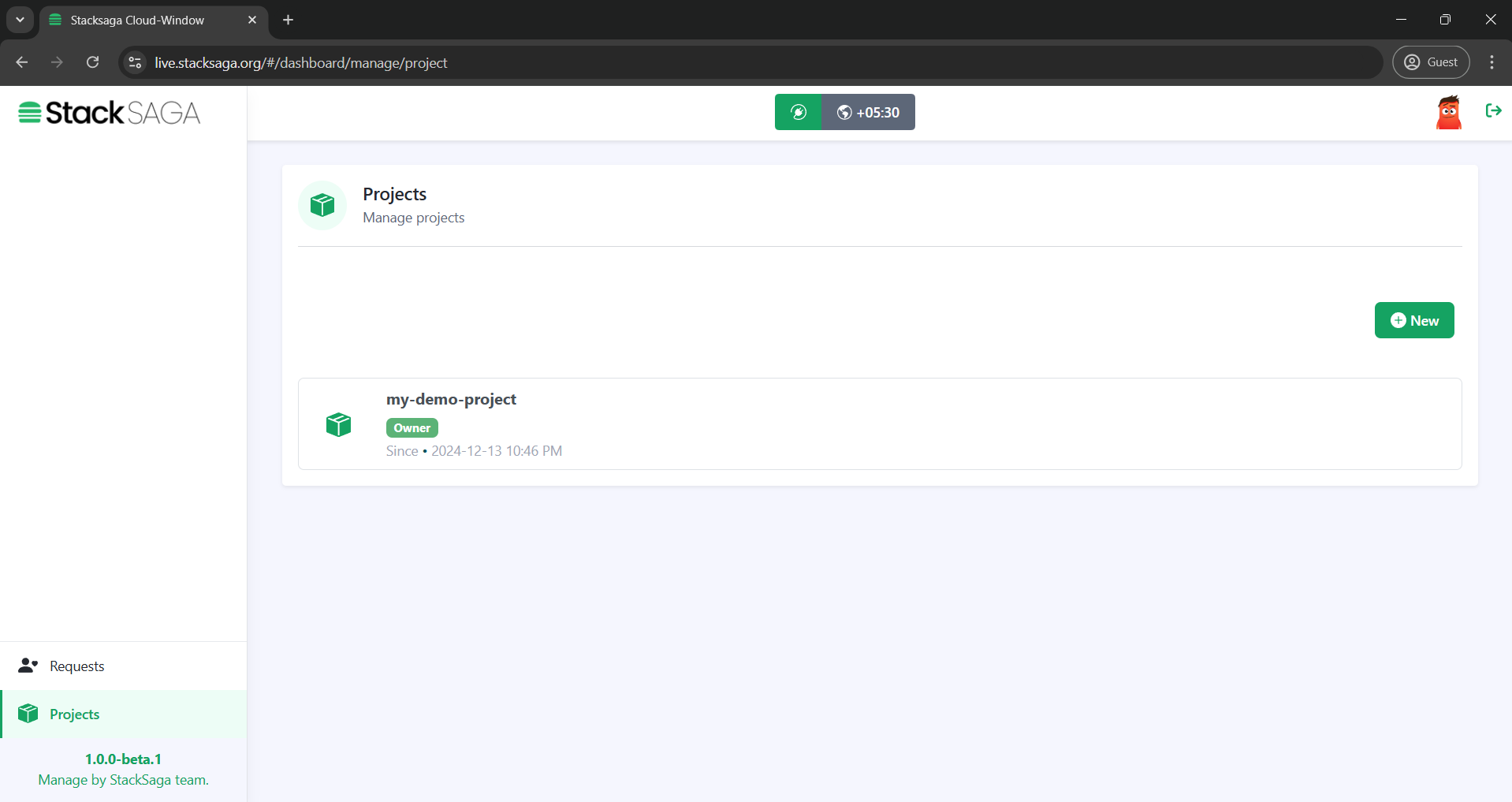Viewport: 1512px width, 802px height.
Task: Open Requests in the sidebar
Action: 76,666
